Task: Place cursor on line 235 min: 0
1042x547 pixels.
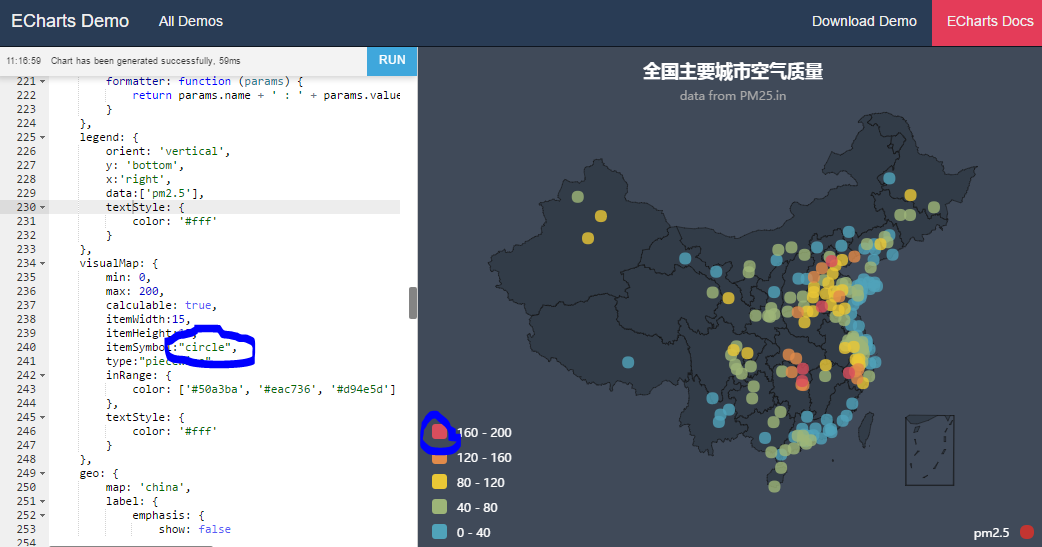Action: [x=128, y=277]
